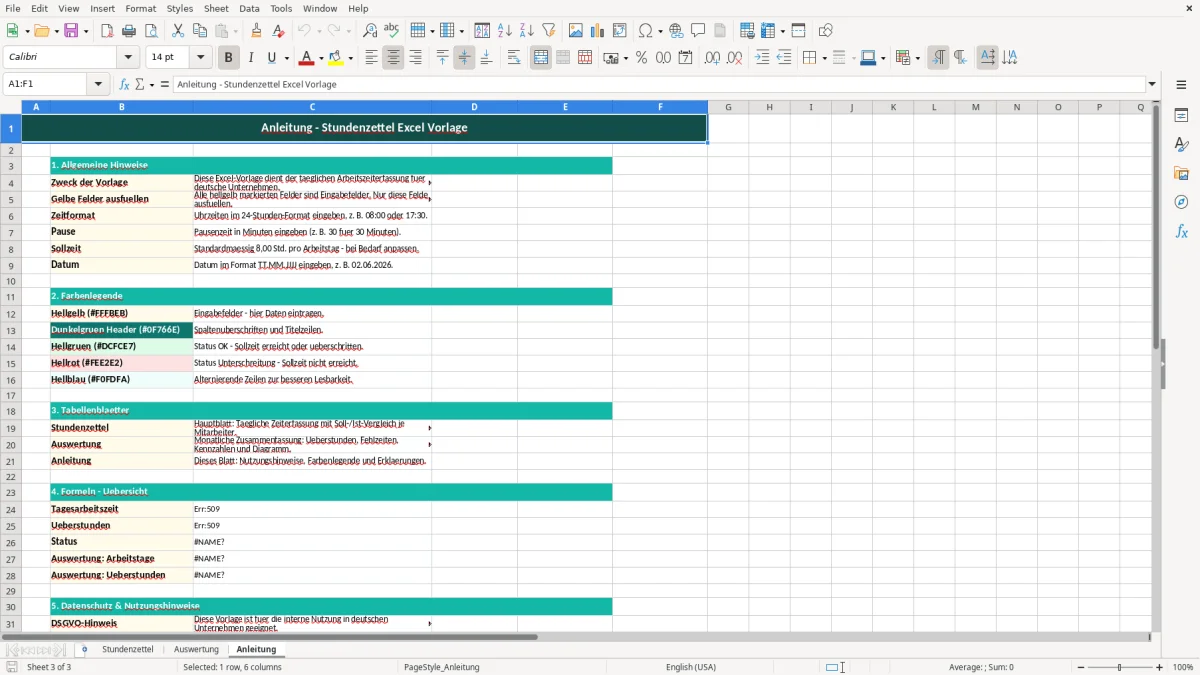
Task: Open the Tools menu
Action: [x=281, y=8]
